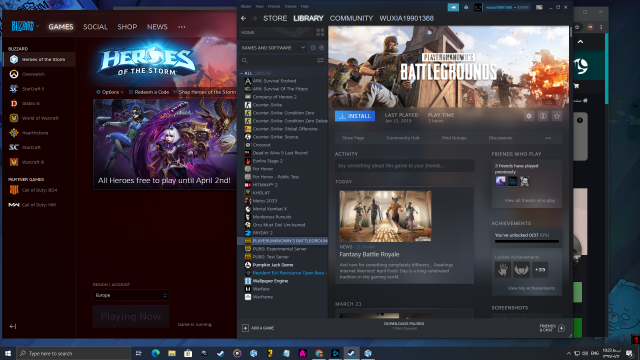Screen dimensions: 640x360
Task: Open Task View on the taskbar
Action: tap(139, 353)
